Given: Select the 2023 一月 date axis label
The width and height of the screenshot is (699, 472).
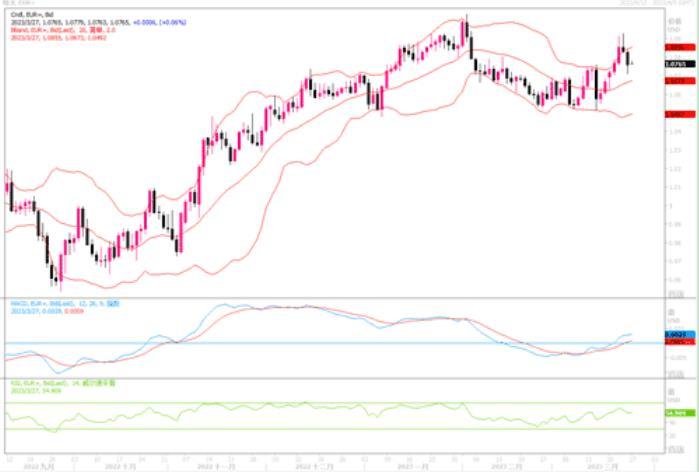Looking at the screenshot, I should pos(411,467).
